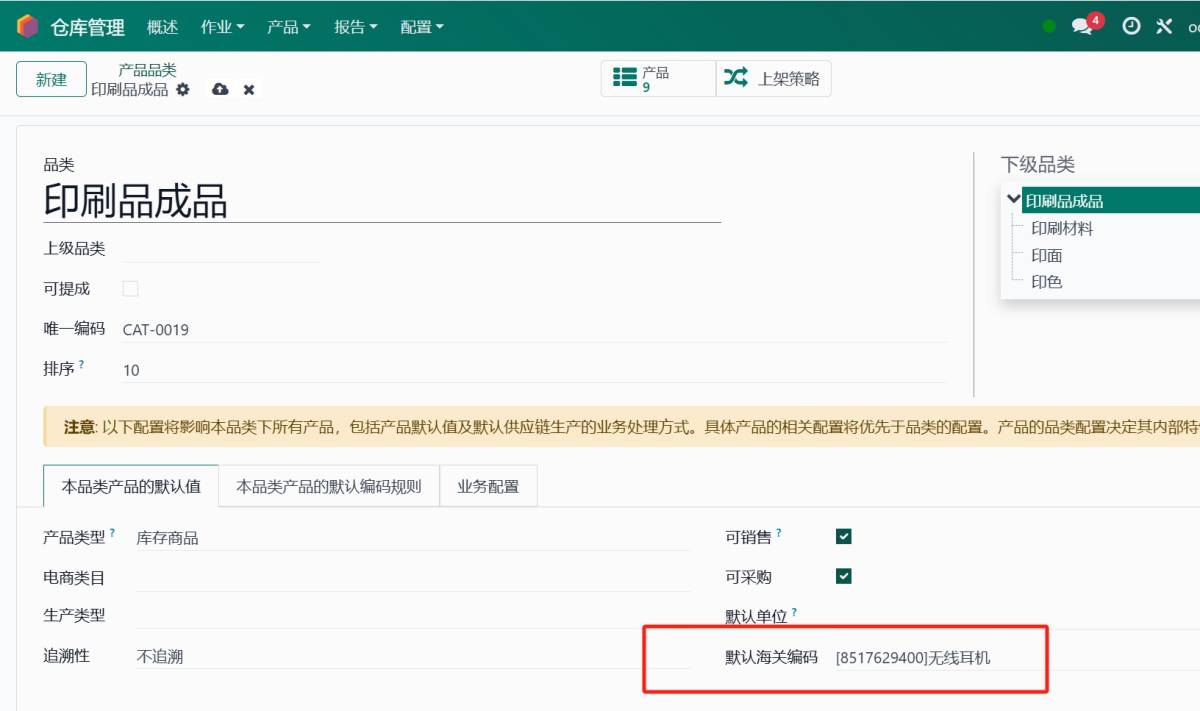Uncheck the 可采购 checkbox

tap(844, 576)
